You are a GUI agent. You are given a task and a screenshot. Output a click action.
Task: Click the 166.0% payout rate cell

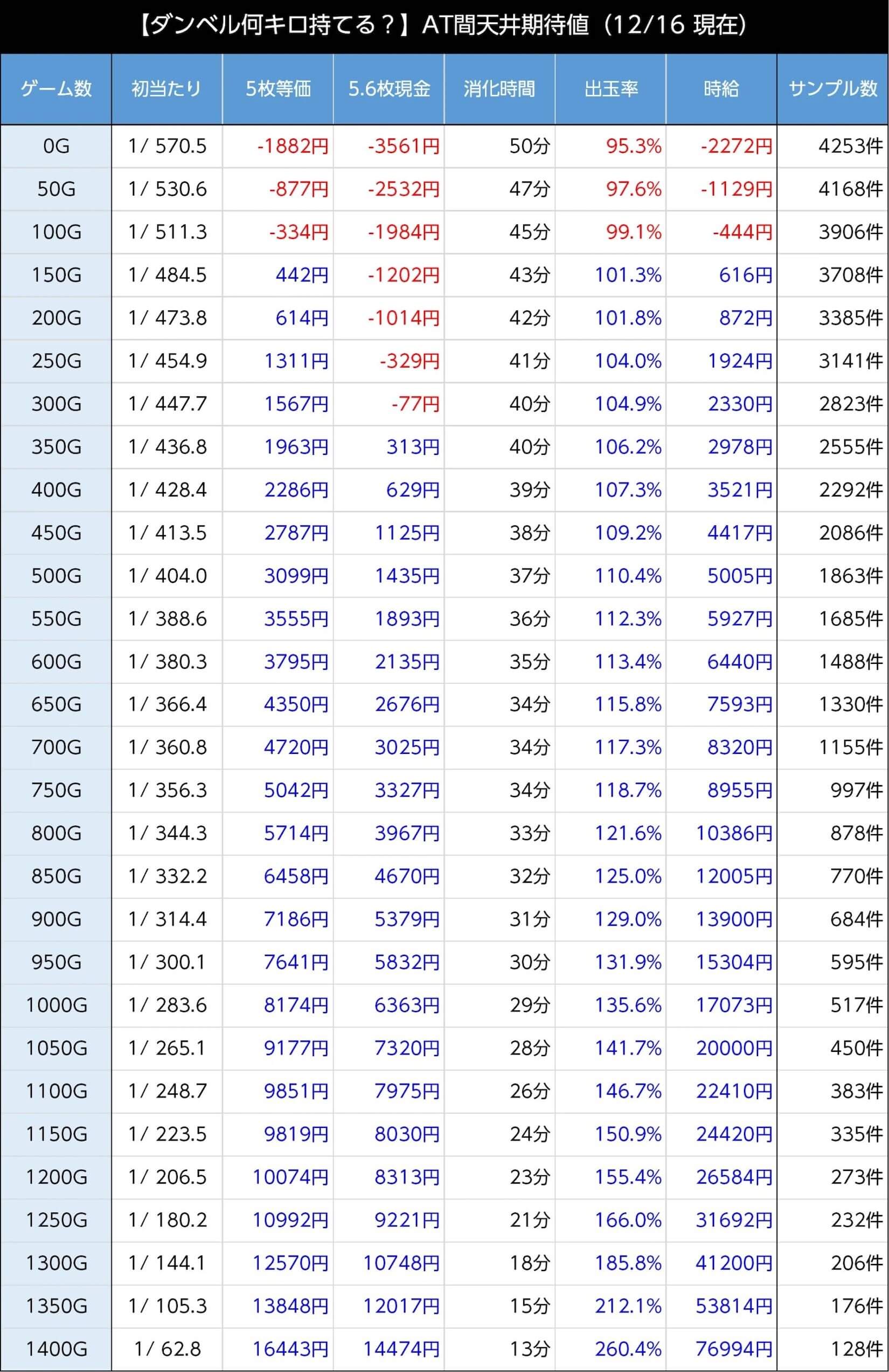(610, 1221)
